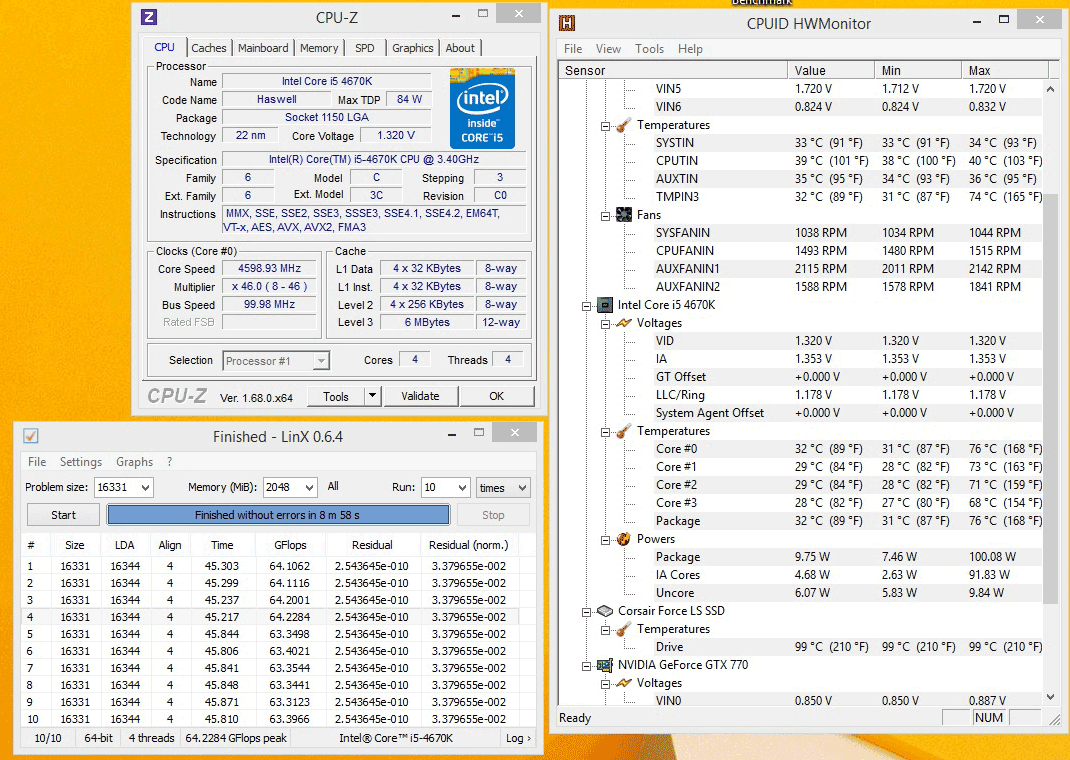Screen dimensions: 1070x760
Task: Click the fan icon beside Fans
Action: click(623, 215)
